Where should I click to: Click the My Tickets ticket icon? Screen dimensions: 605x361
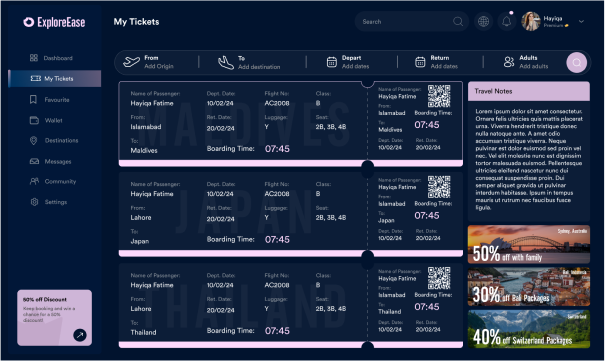tap(36, 78)
